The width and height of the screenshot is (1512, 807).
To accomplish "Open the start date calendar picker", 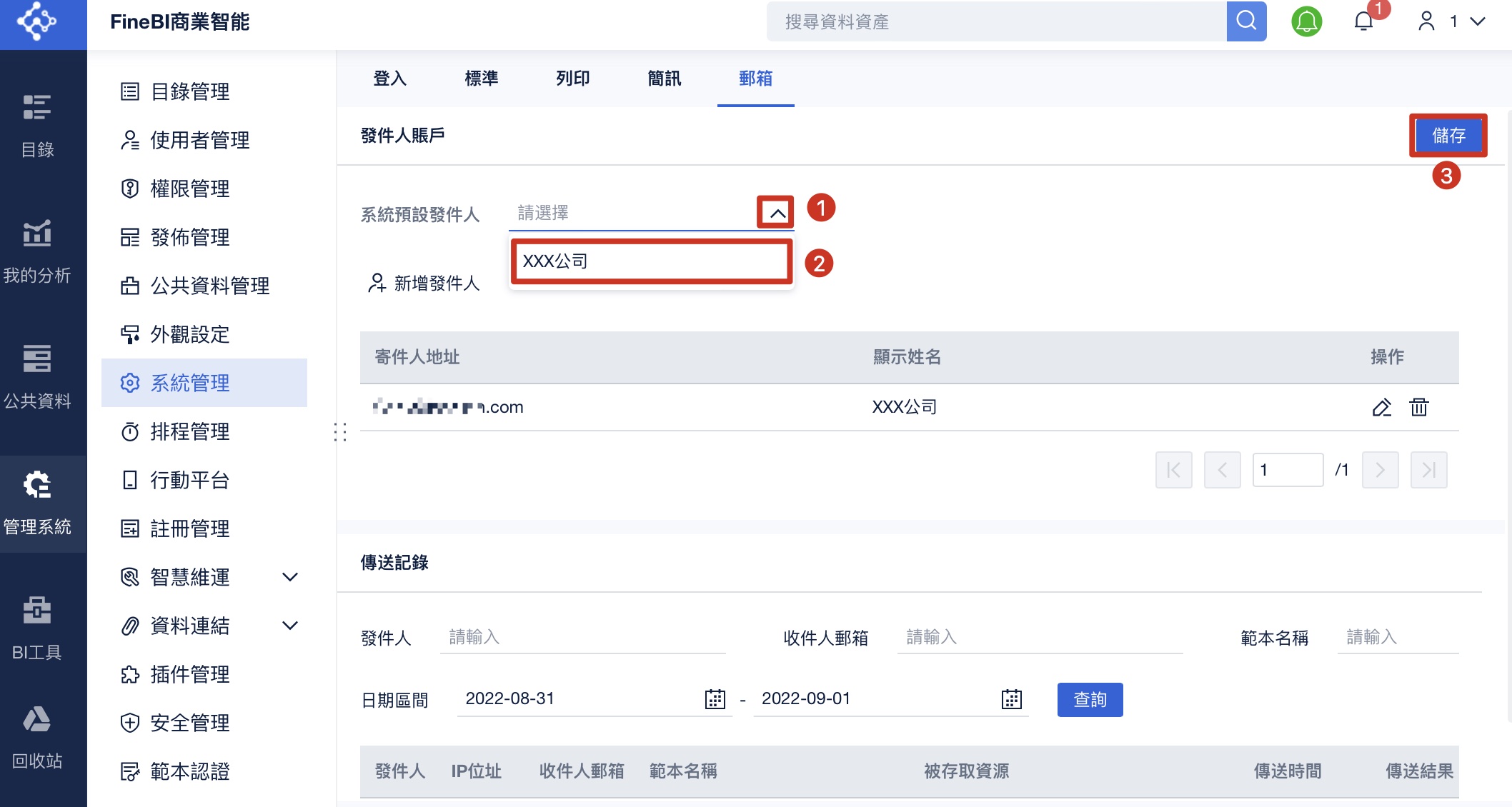I will coord(715,699).
